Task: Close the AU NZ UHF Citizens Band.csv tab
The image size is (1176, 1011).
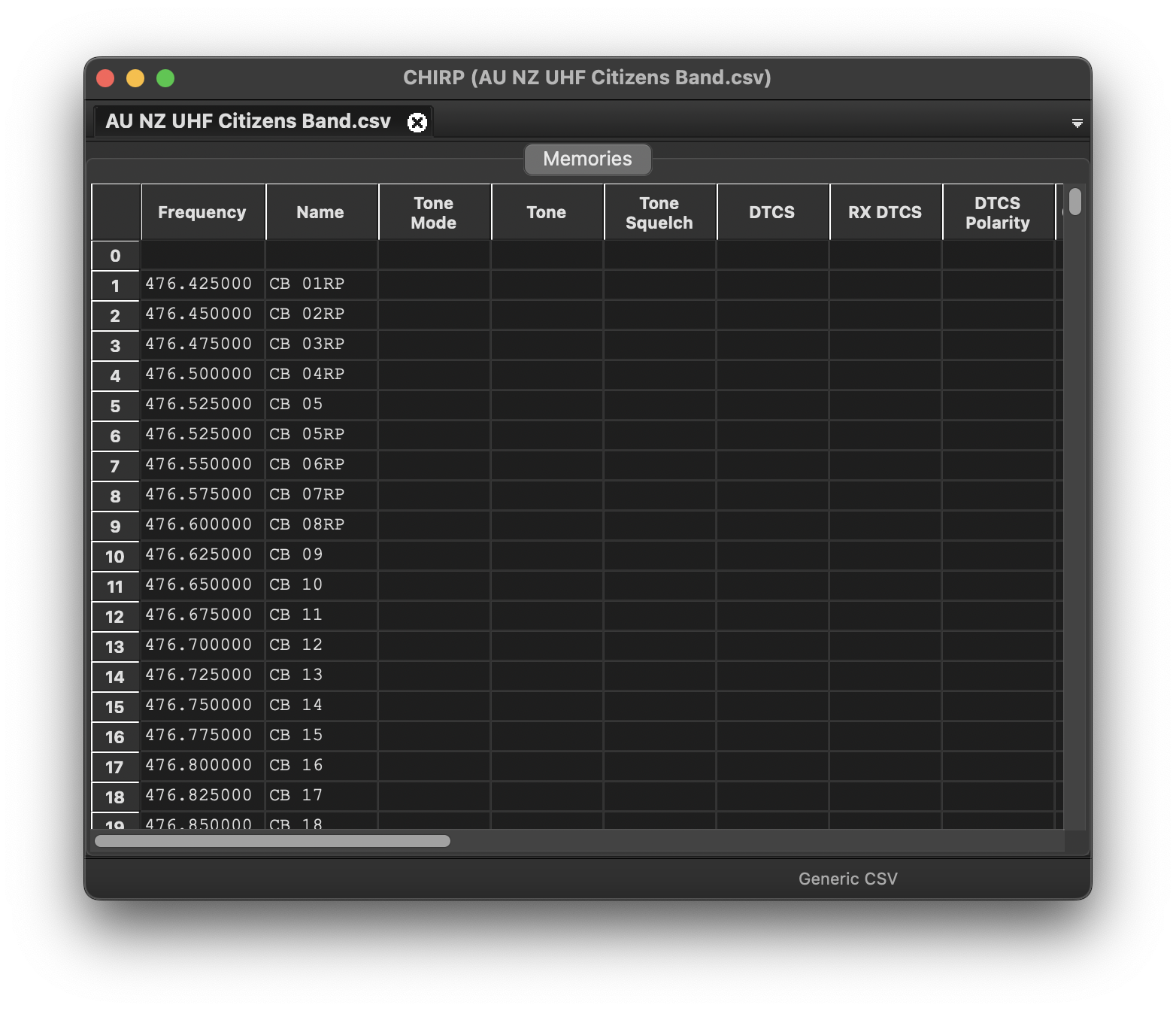Action: 417,122
